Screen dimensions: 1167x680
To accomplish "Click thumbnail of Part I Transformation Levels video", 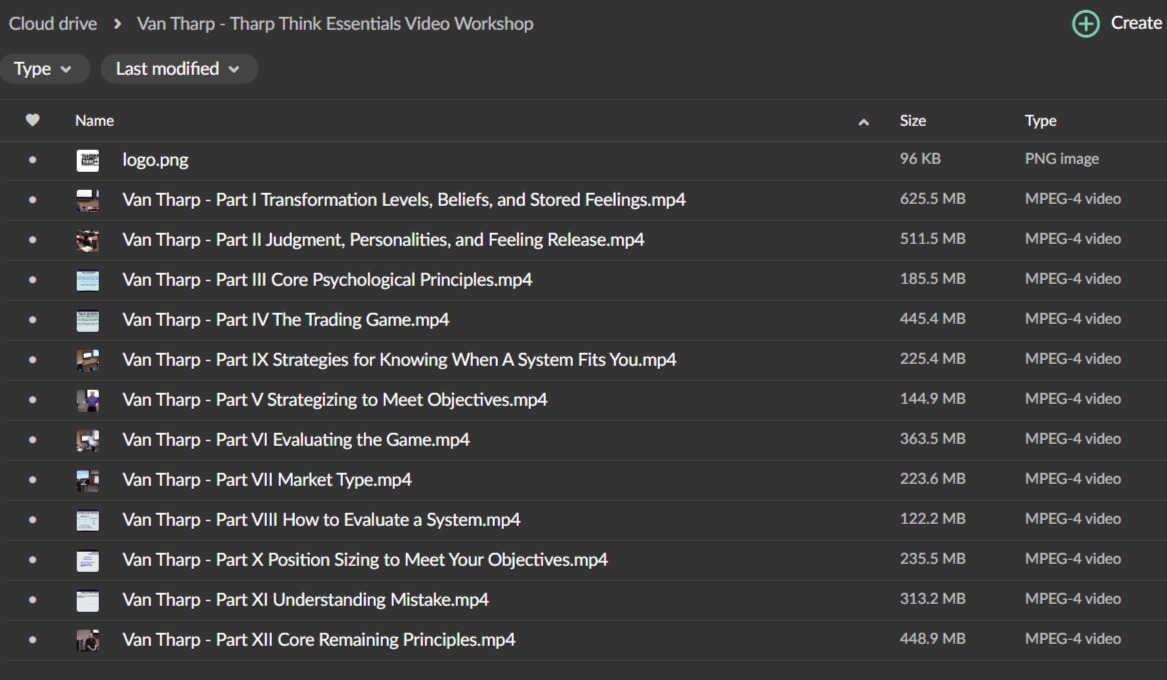I will pos(88,200).
